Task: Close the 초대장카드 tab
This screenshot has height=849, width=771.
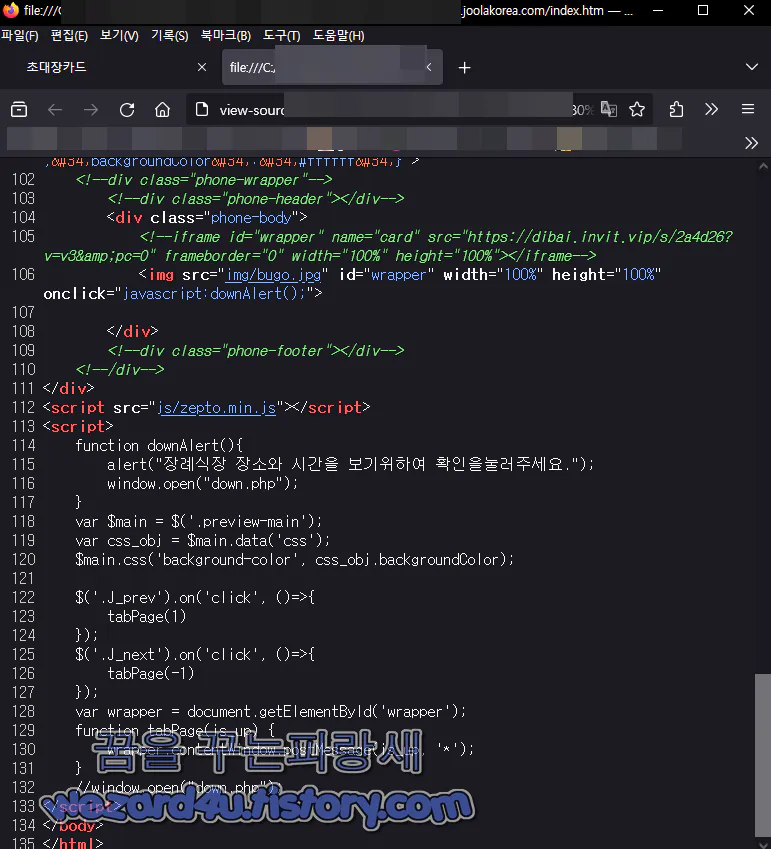Action: pos(202,67)
